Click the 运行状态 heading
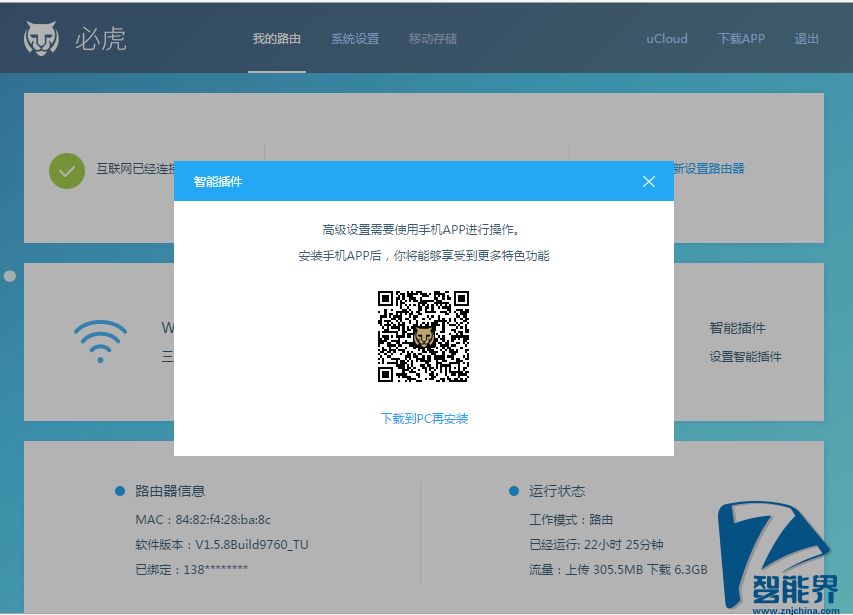 [557, 491]
